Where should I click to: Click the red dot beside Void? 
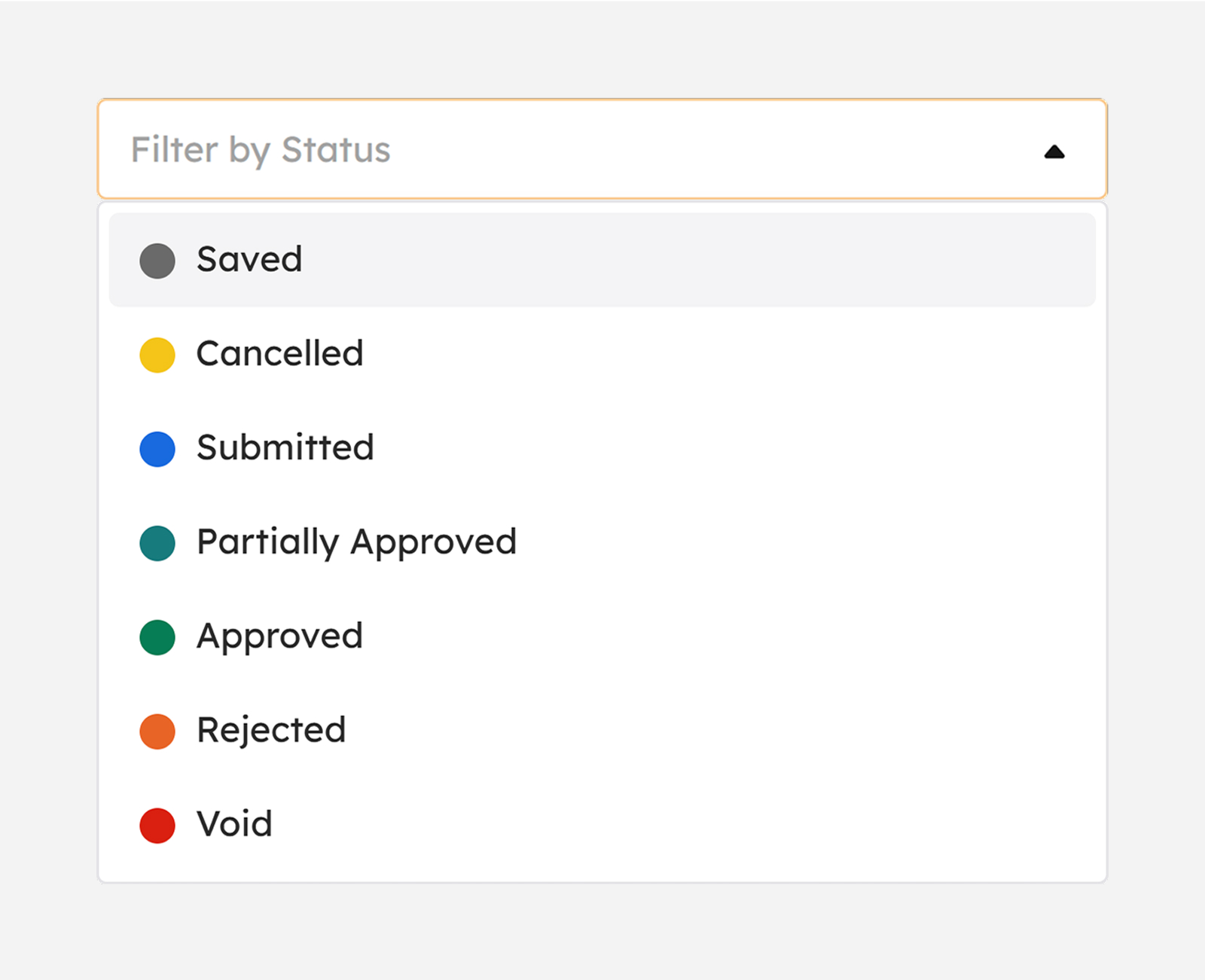point(157,826)
